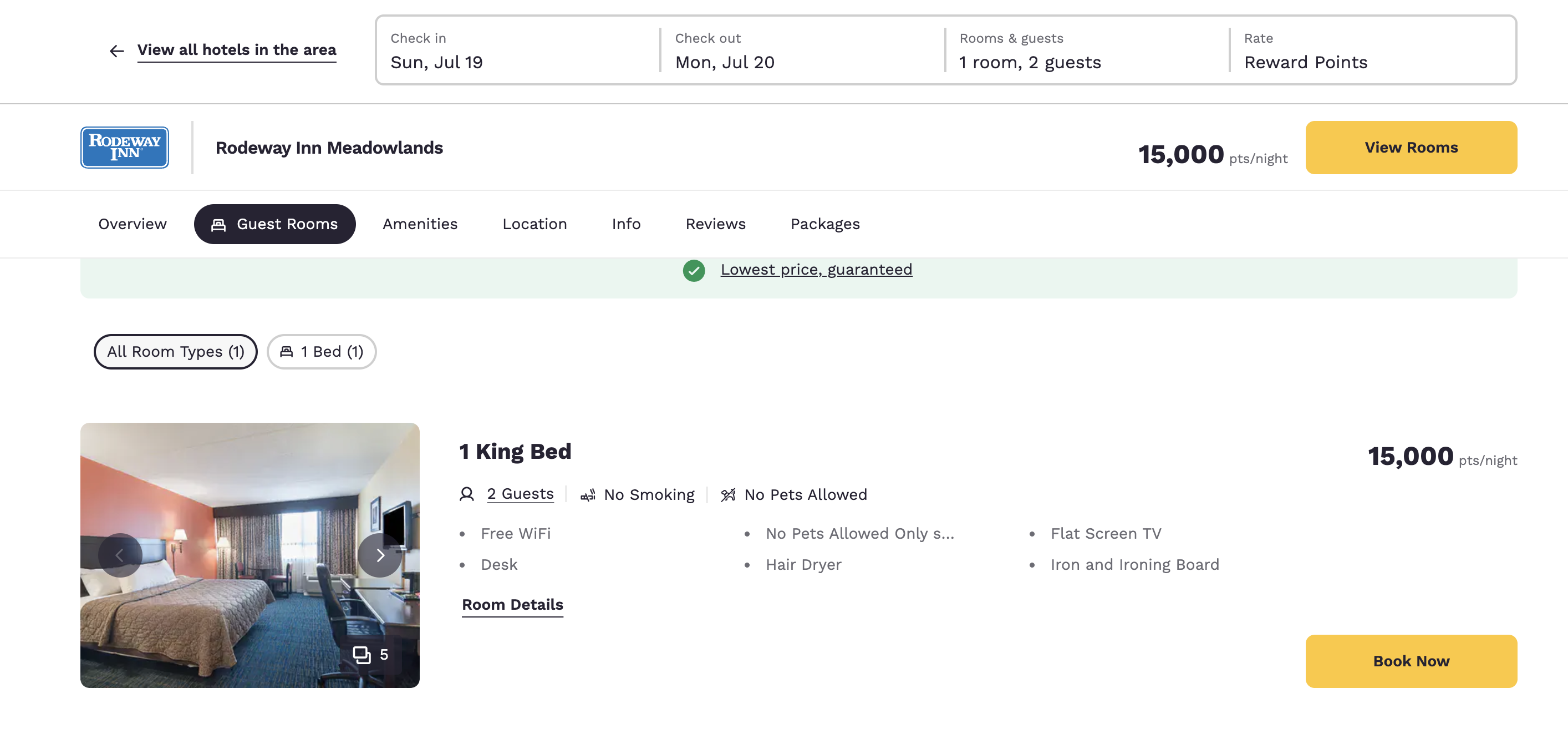Viewport: 1568px width, 749px height.
Task: Click the Book Now button
Action: tap(1411, 661)
